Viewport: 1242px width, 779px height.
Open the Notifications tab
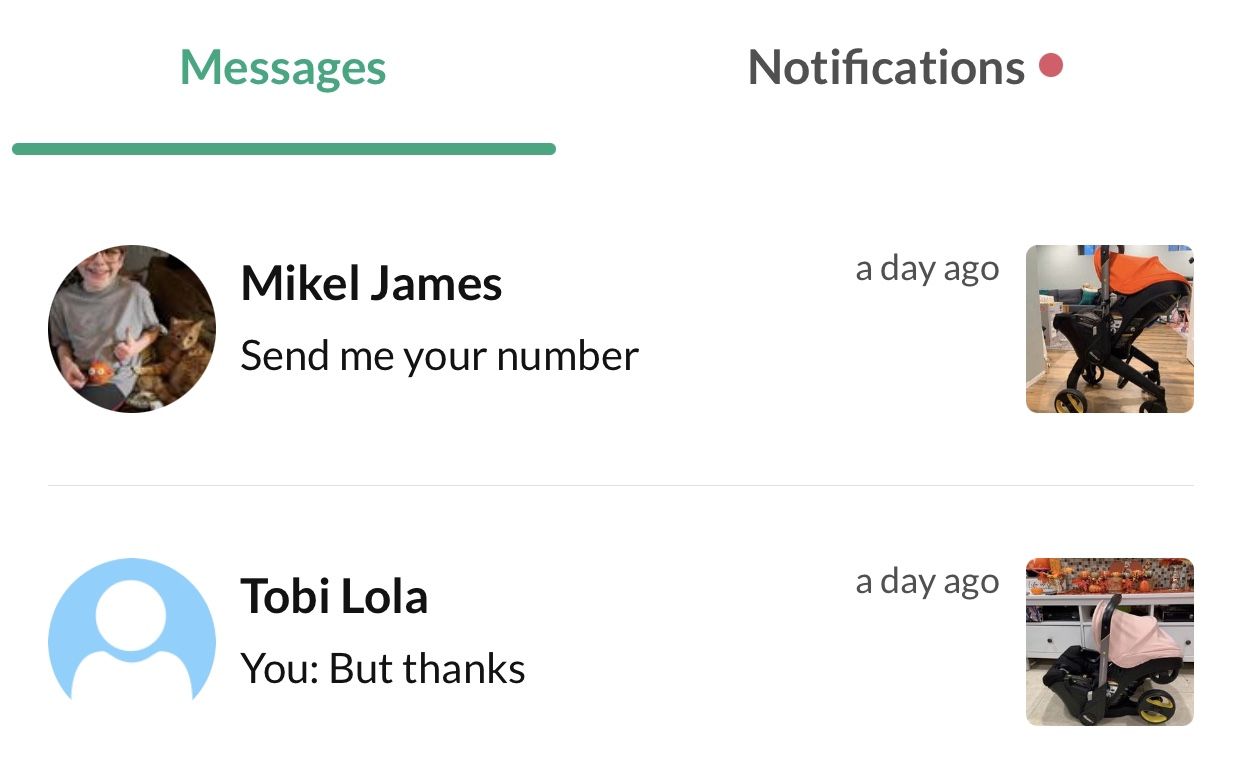coord(905,75)
